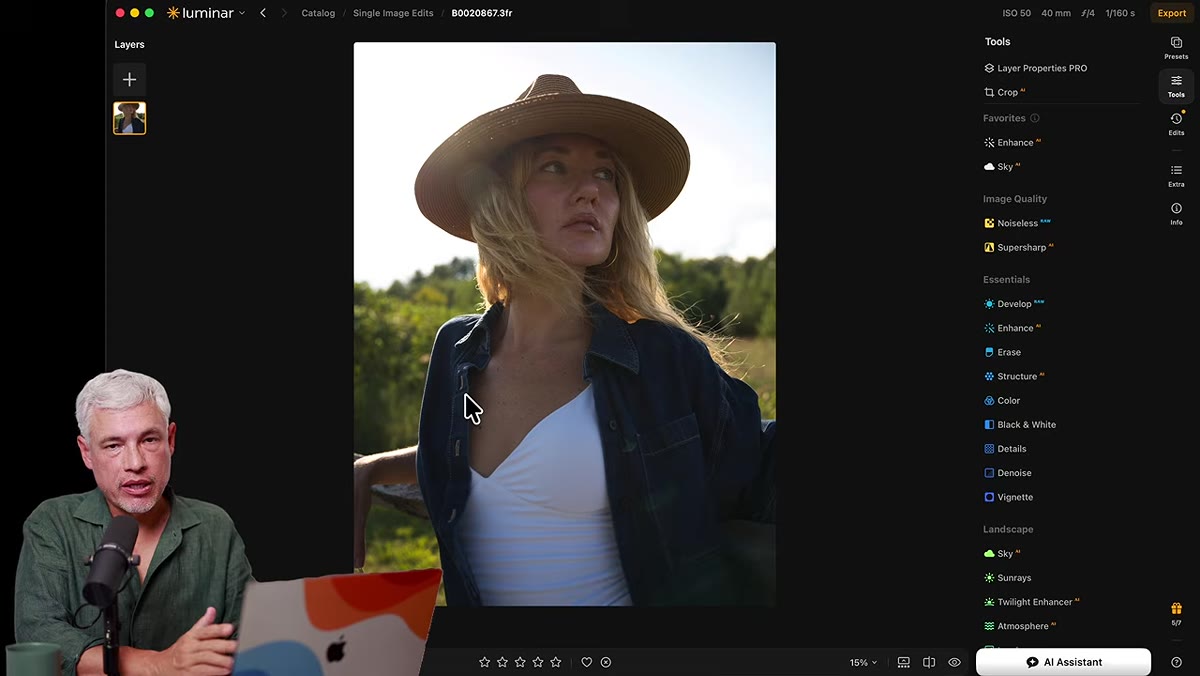Go to Catalog in breadcrumb
Viewport: 1200px width, 676px height.
click(x=318, y=13)
